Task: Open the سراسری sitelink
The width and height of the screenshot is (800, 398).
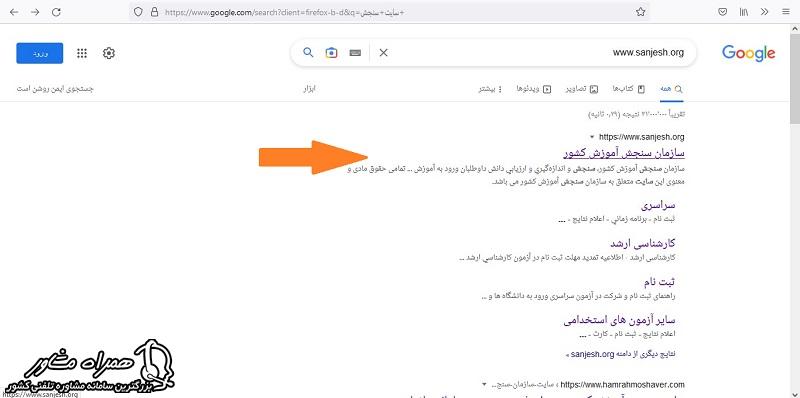Action: [x=658, y=205]
